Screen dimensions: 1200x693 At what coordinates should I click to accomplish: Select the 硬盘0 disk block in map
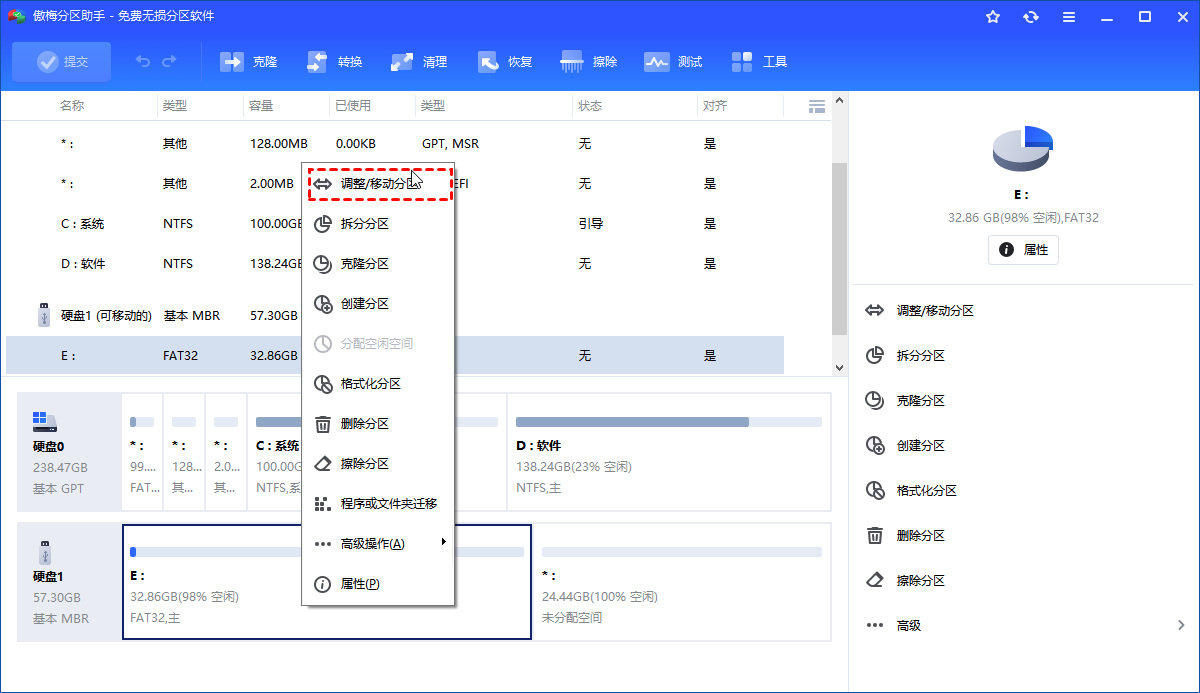[68, 452]
